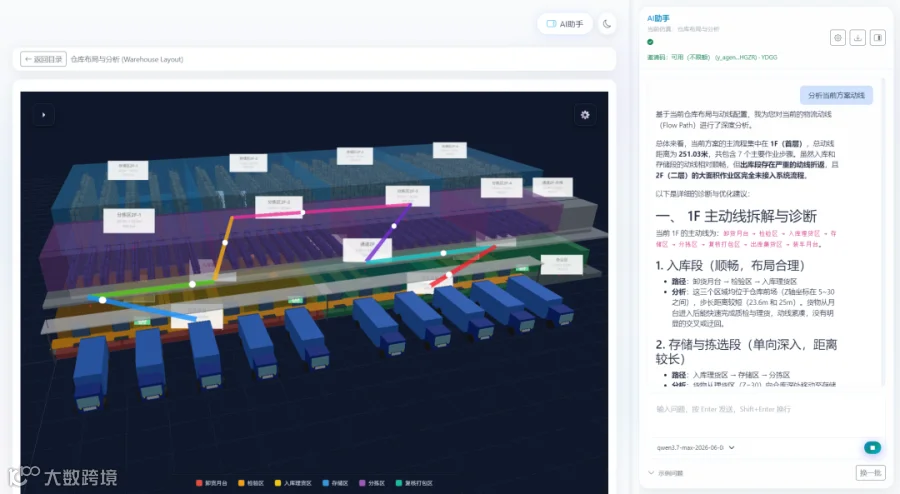
Task: Click the AI助手 panel title
Action: pyautogui.click(x=658, y=18)
